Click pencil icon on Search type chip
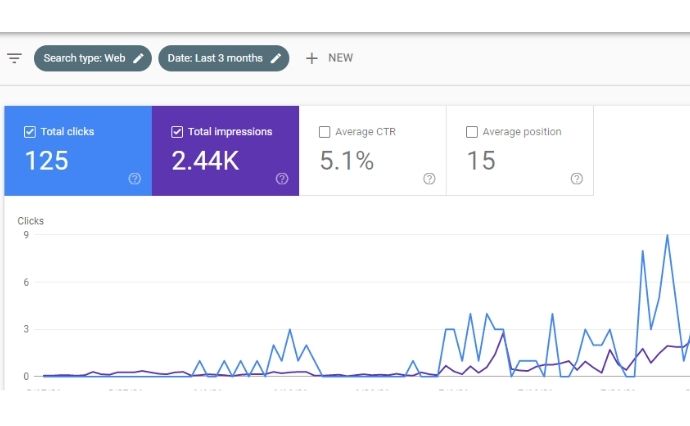The image size is (690, 426). click(x=139, y=58)
